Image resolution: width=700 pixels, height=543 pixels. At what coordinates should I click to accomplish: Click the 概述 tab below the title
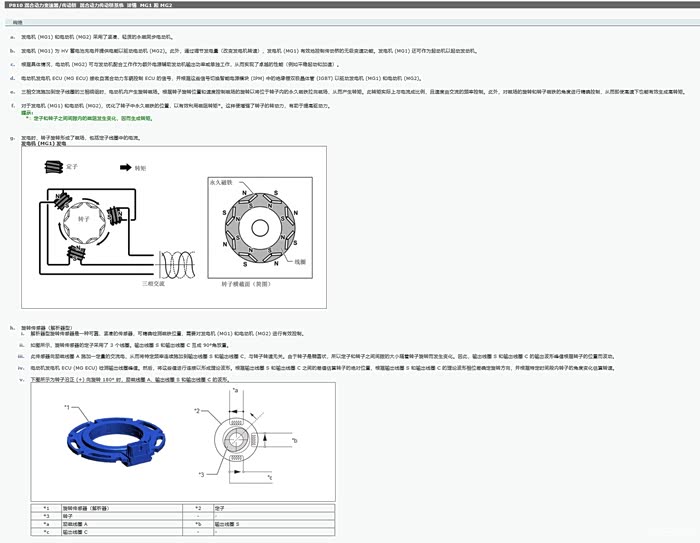coord(18,19)
